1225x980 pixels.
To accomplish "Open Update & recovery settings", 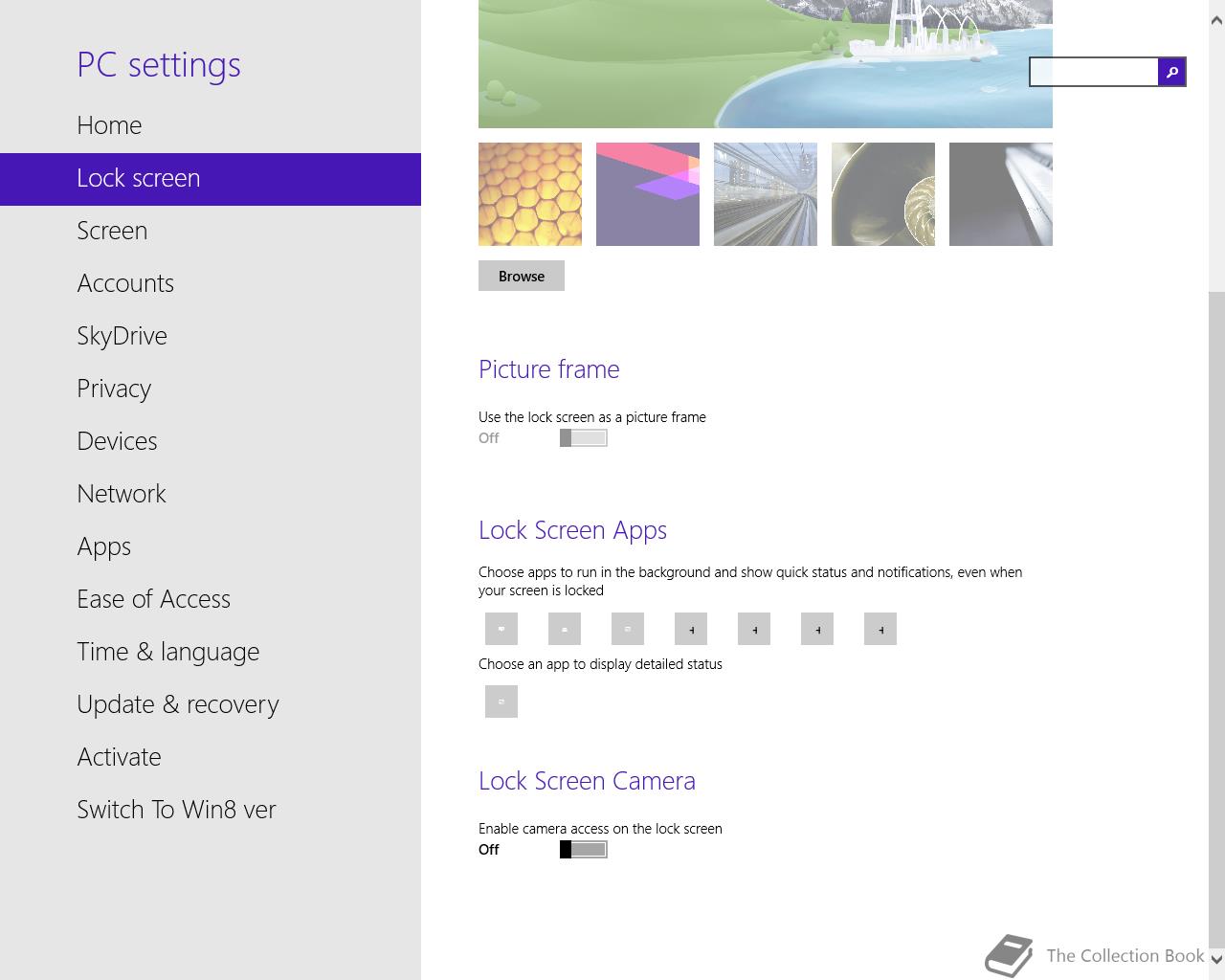I will (211, 704).
